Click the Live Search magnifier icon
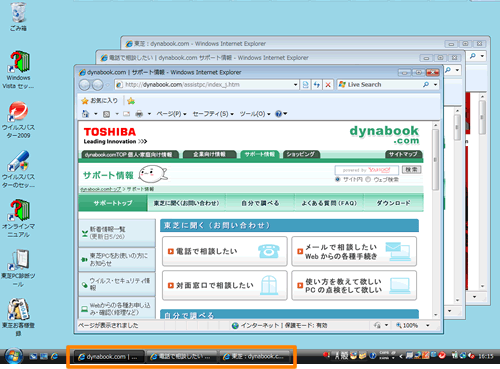 [426, 85]
